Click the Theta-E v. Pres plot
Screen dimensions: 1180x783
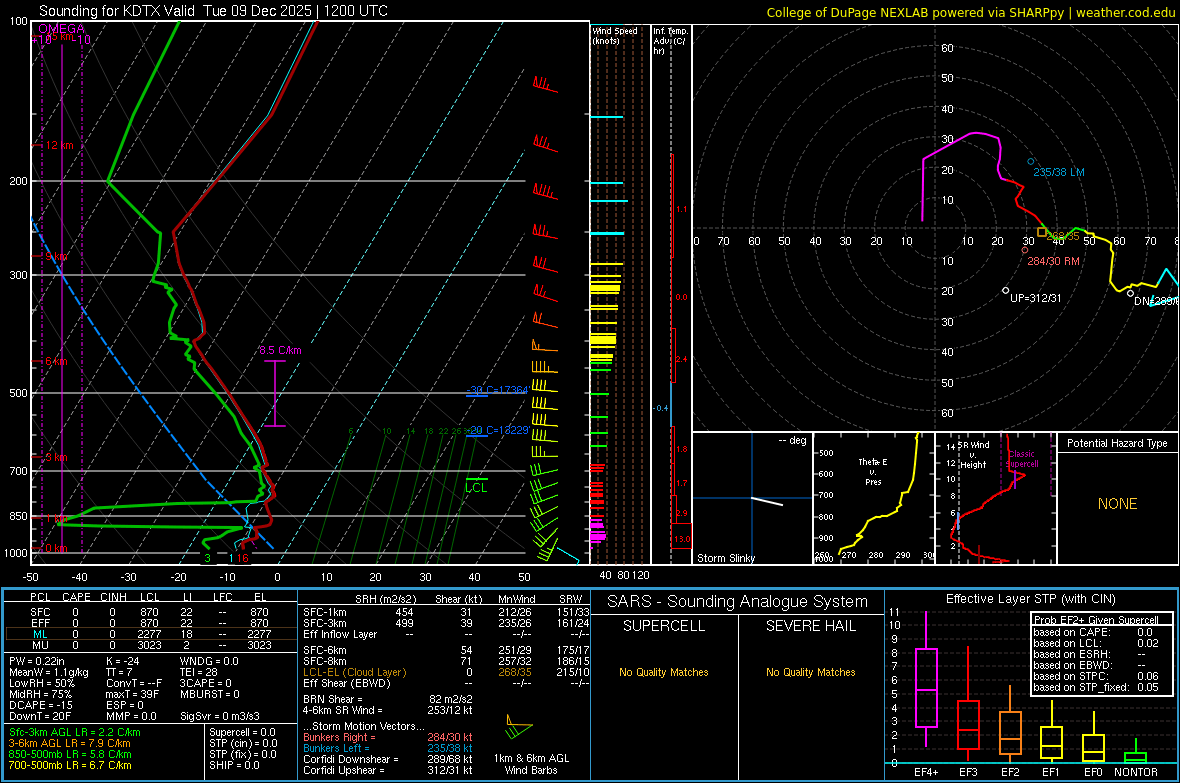(x=874, y=498)
